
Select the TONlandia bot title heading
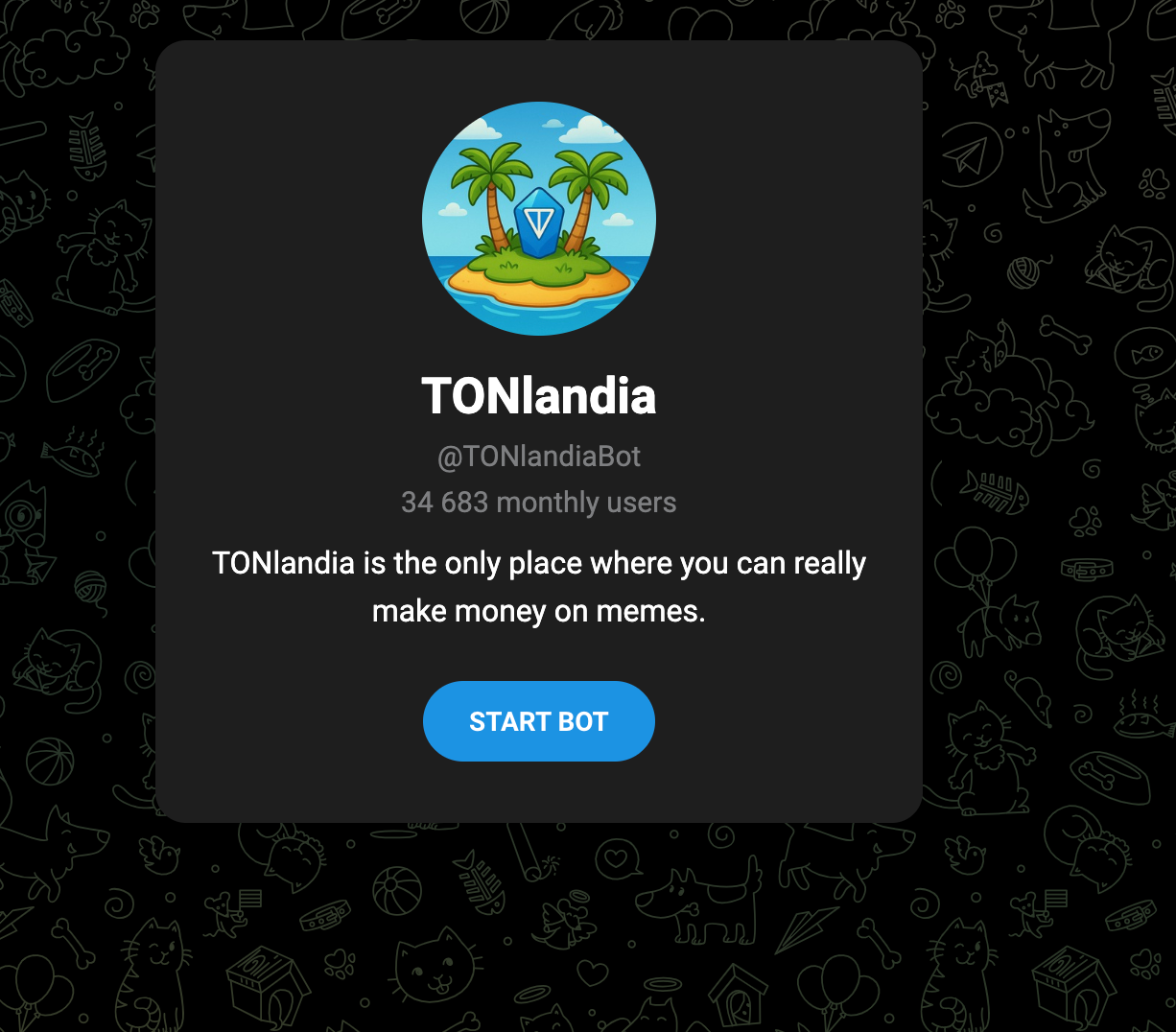[x=539, y=396]
